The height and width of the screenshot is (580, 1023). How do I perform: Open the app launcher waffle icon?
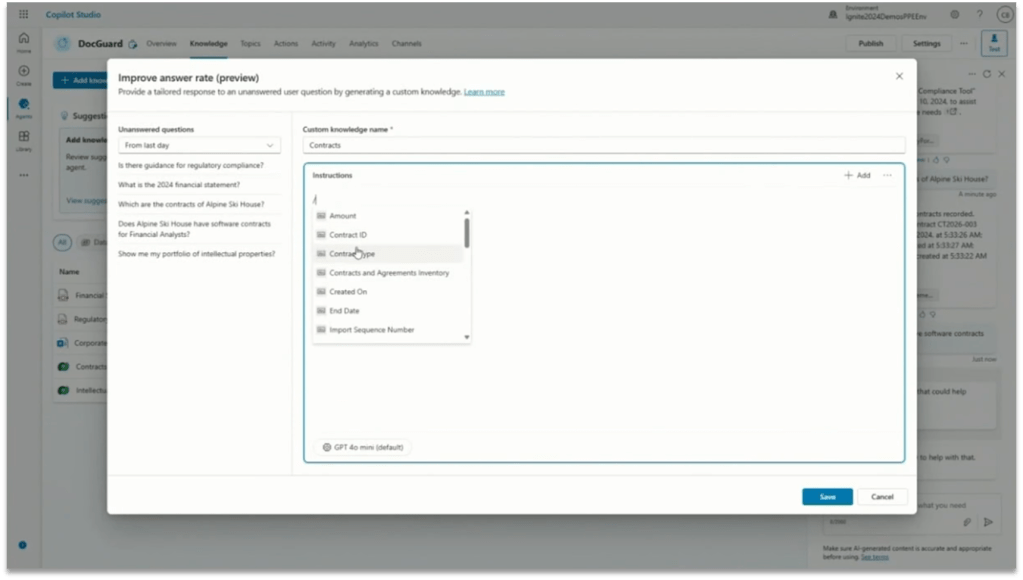[x=23, y=14]
